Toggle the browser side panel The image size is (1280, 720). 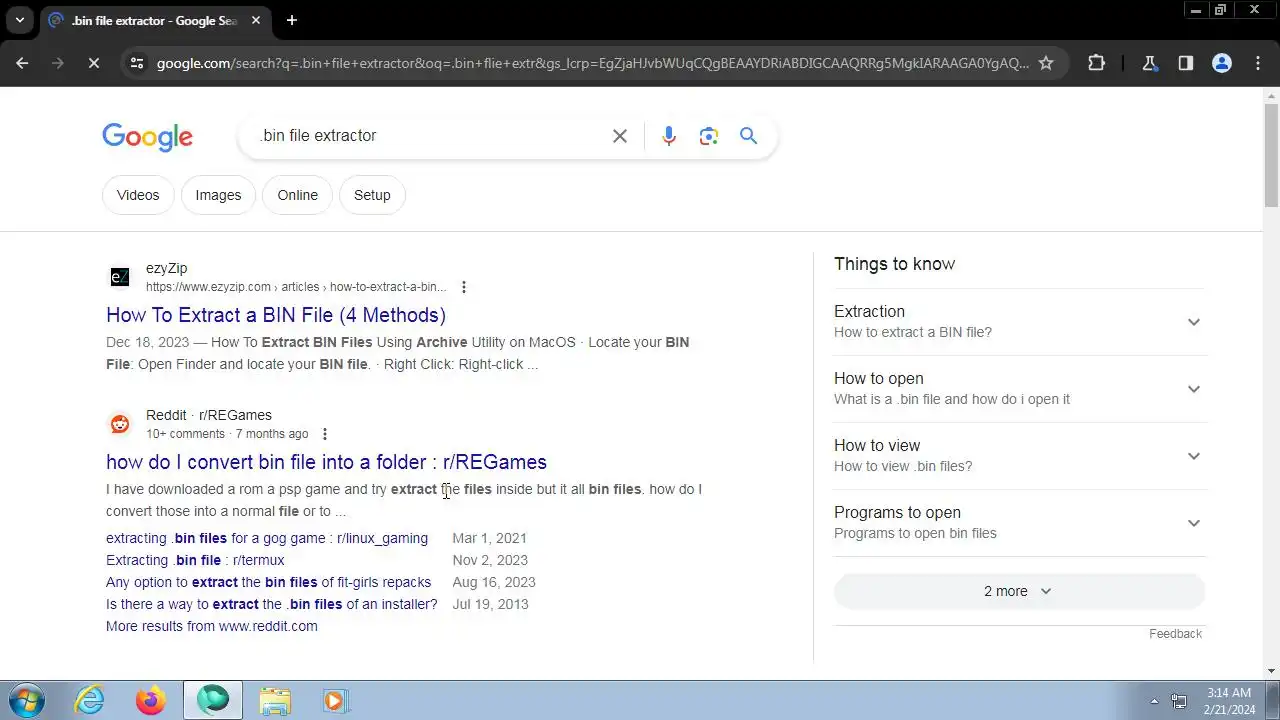[1185, 63]
